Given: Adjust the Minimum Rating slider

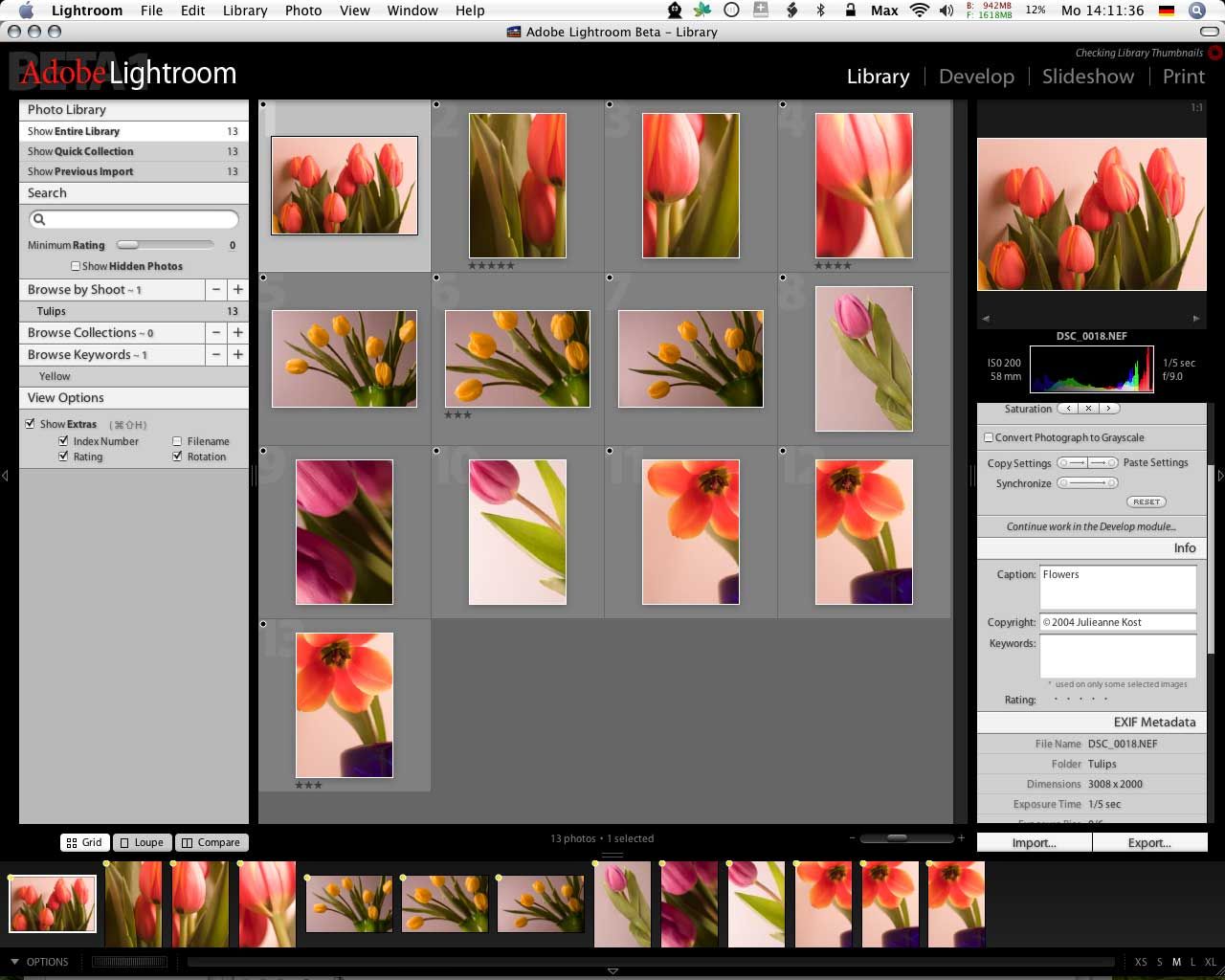Looking at the screenshot, I should (126, 244).
